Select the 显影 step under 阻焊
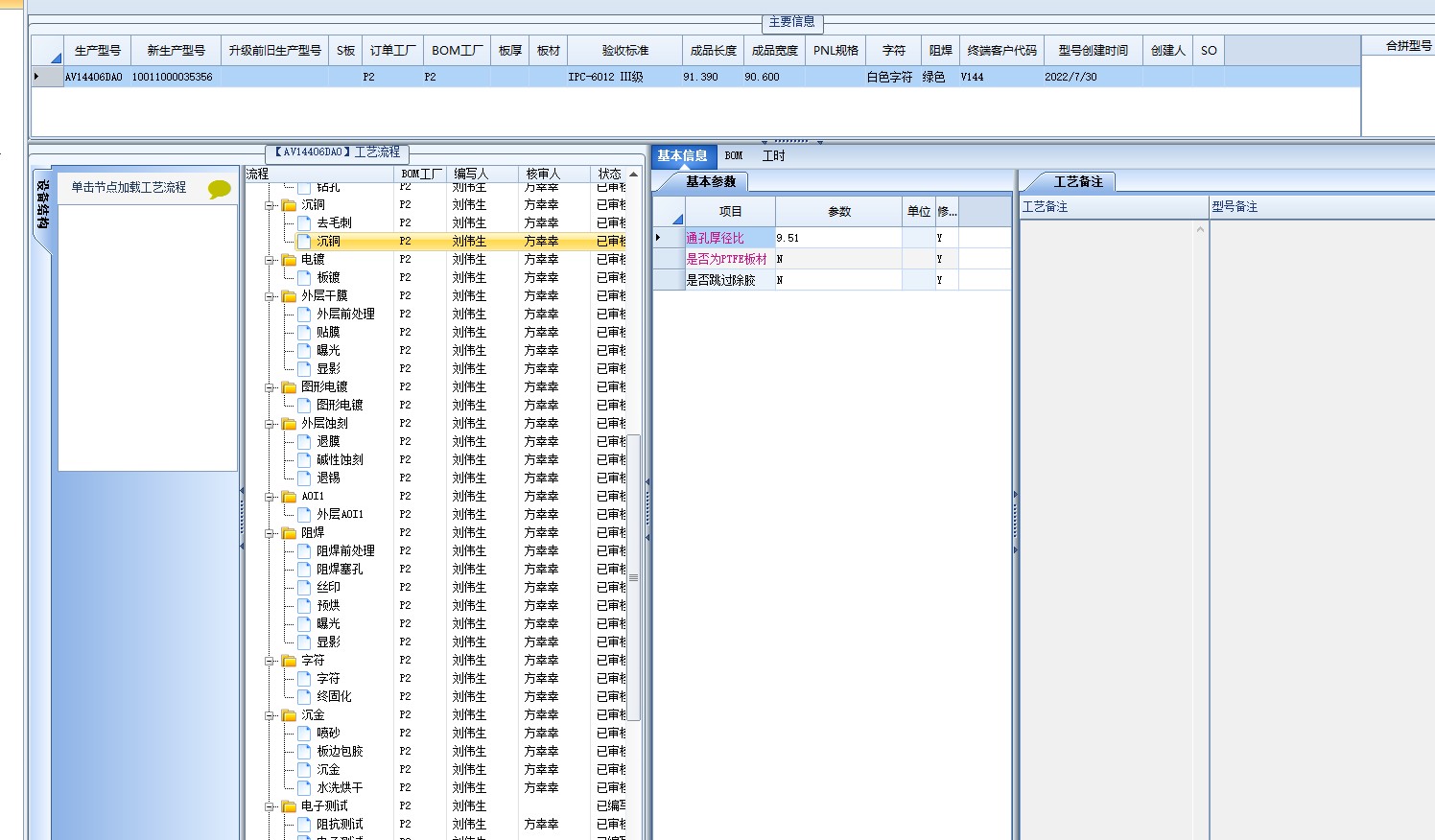 click(x=328, y=642)
